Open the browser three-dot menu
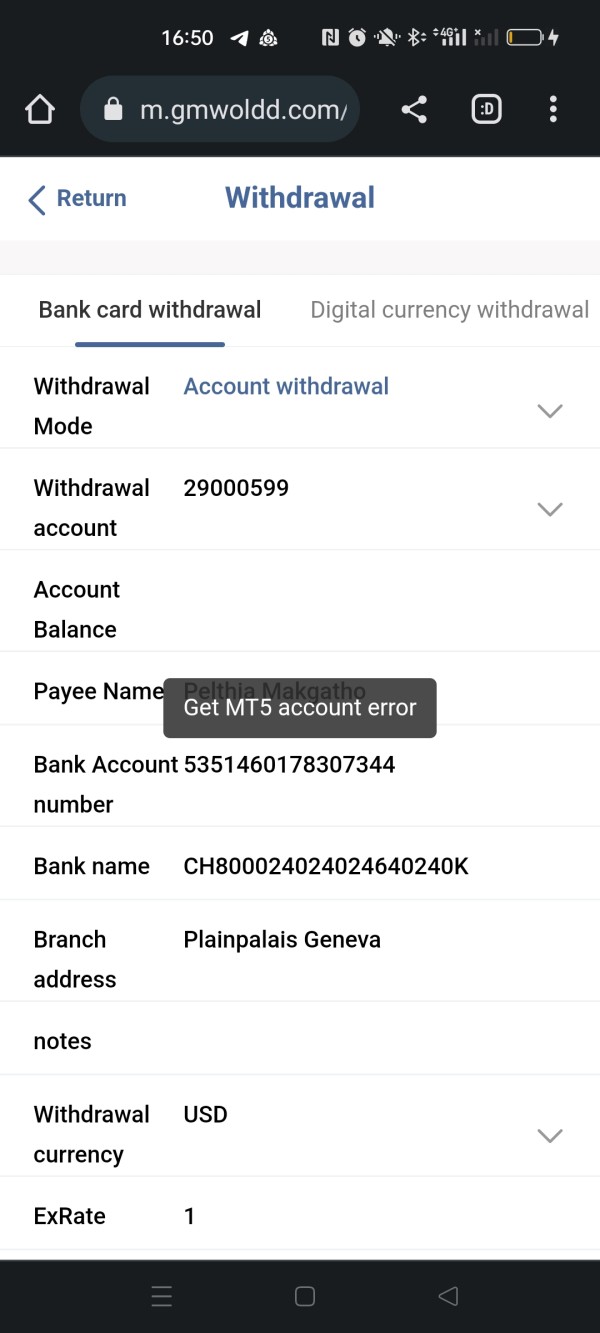 coord(553,109)
